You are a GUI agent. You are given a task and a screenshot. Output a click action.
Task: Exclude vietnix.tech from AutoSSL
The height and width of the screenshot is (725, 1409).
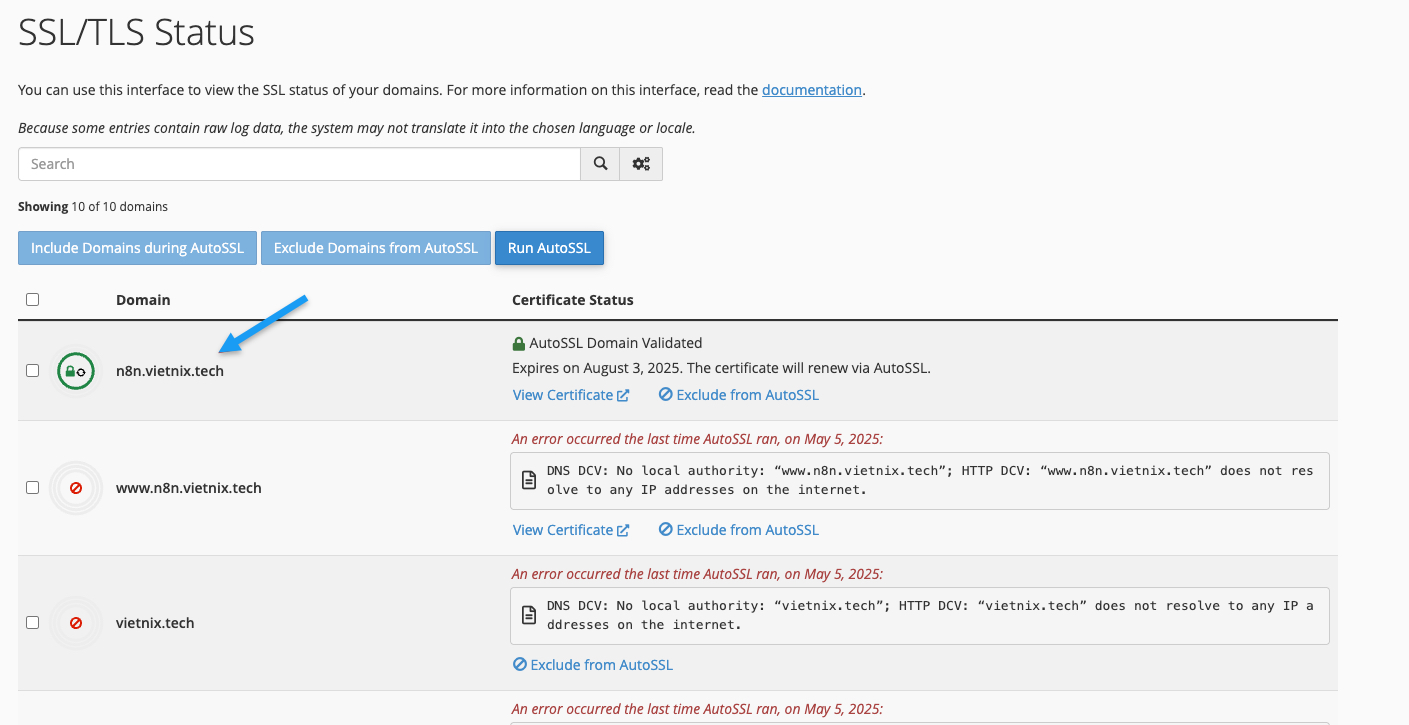(x=593, y=665)
